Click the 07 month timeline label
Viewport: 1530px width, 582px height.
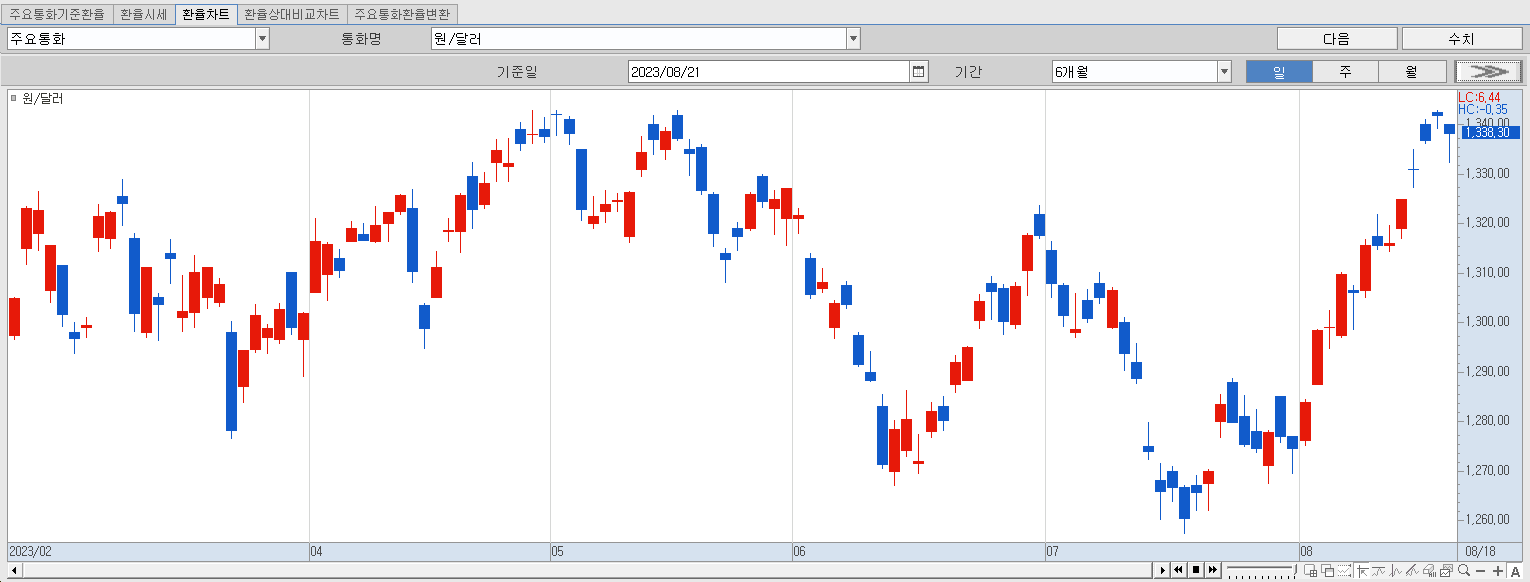(1052, 551)
